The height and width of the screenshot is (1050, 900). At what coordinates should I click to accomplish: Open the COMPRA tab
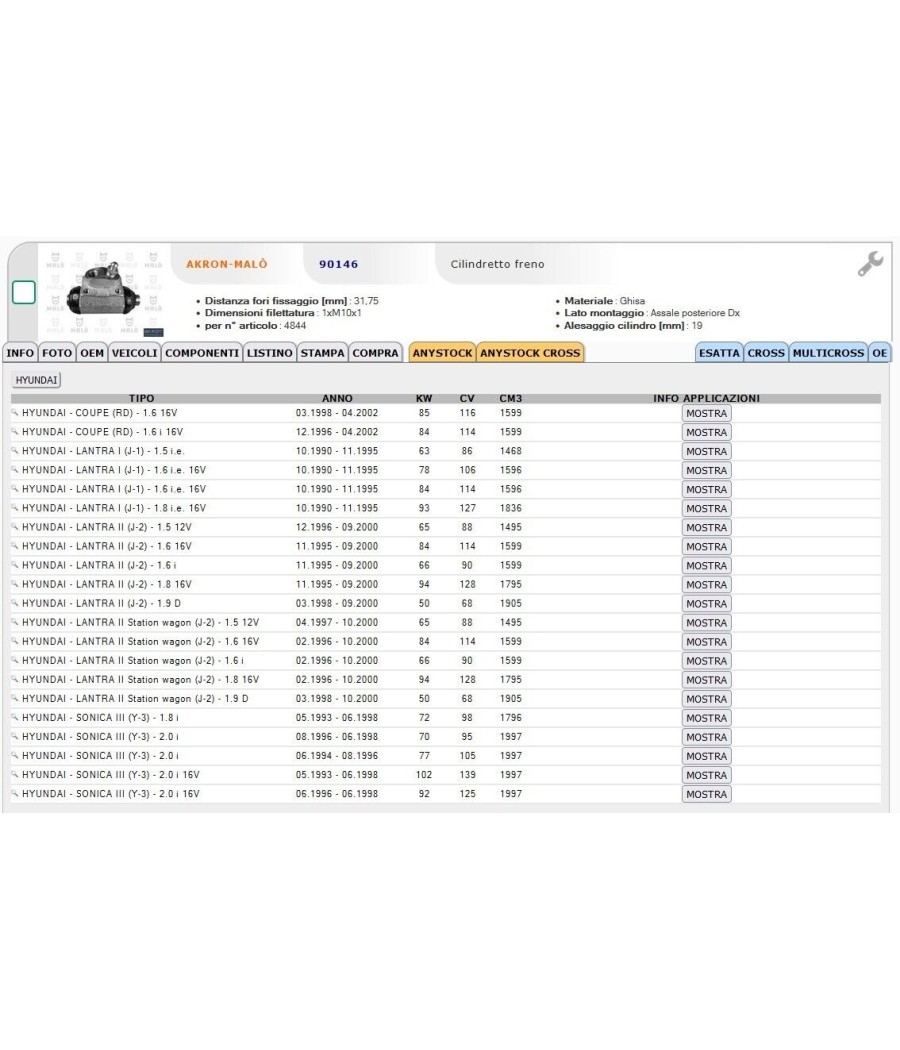tap(376, 353)
